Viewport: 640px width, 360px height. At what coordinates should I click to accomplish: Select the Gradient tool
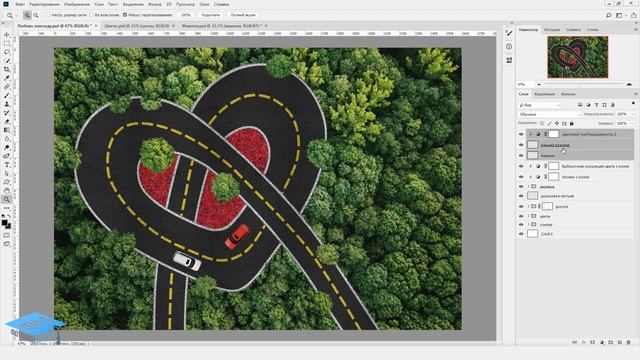(x=7, y=130)
